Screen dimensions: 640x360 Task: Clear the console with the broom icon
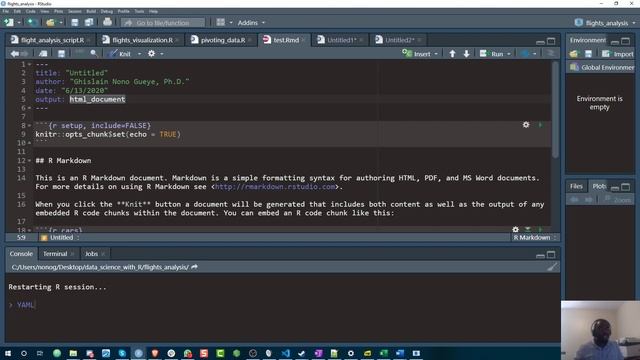552,267
